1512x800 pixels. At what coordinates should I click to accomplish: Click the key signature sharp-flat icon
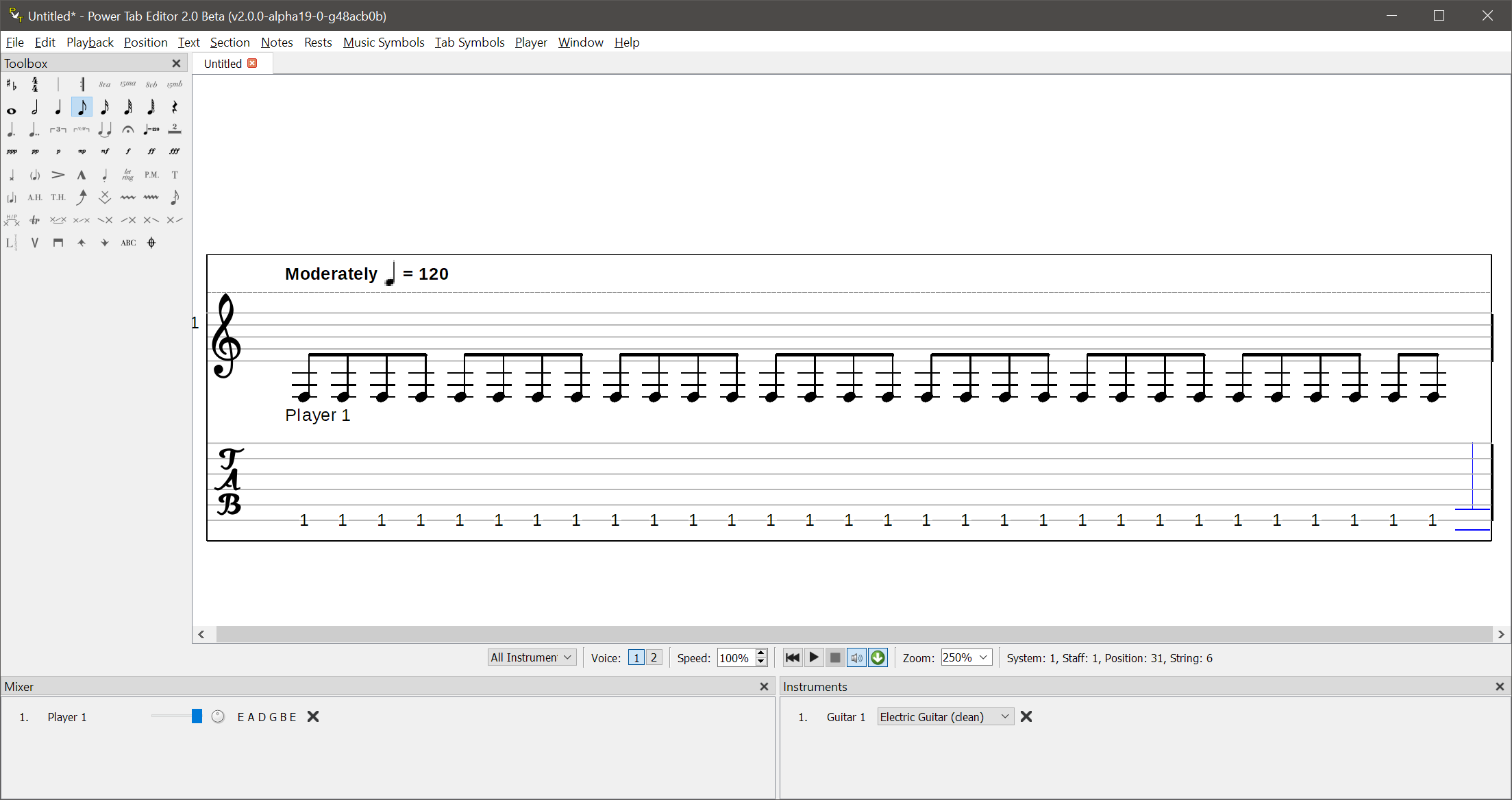(x=12, y=84)
